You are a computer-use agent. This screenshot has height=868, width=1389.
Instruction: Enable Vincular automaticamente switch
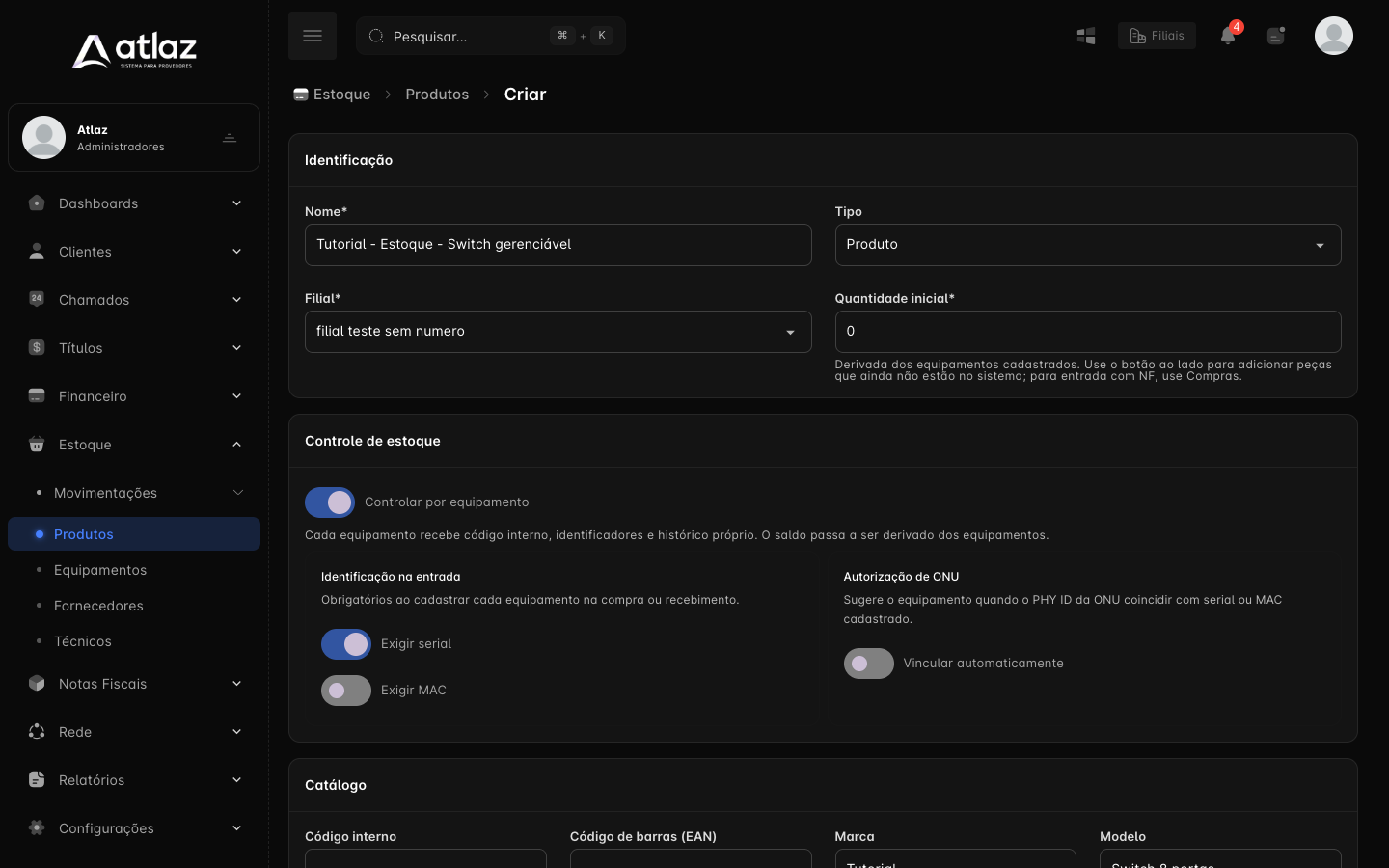point(869,664)
